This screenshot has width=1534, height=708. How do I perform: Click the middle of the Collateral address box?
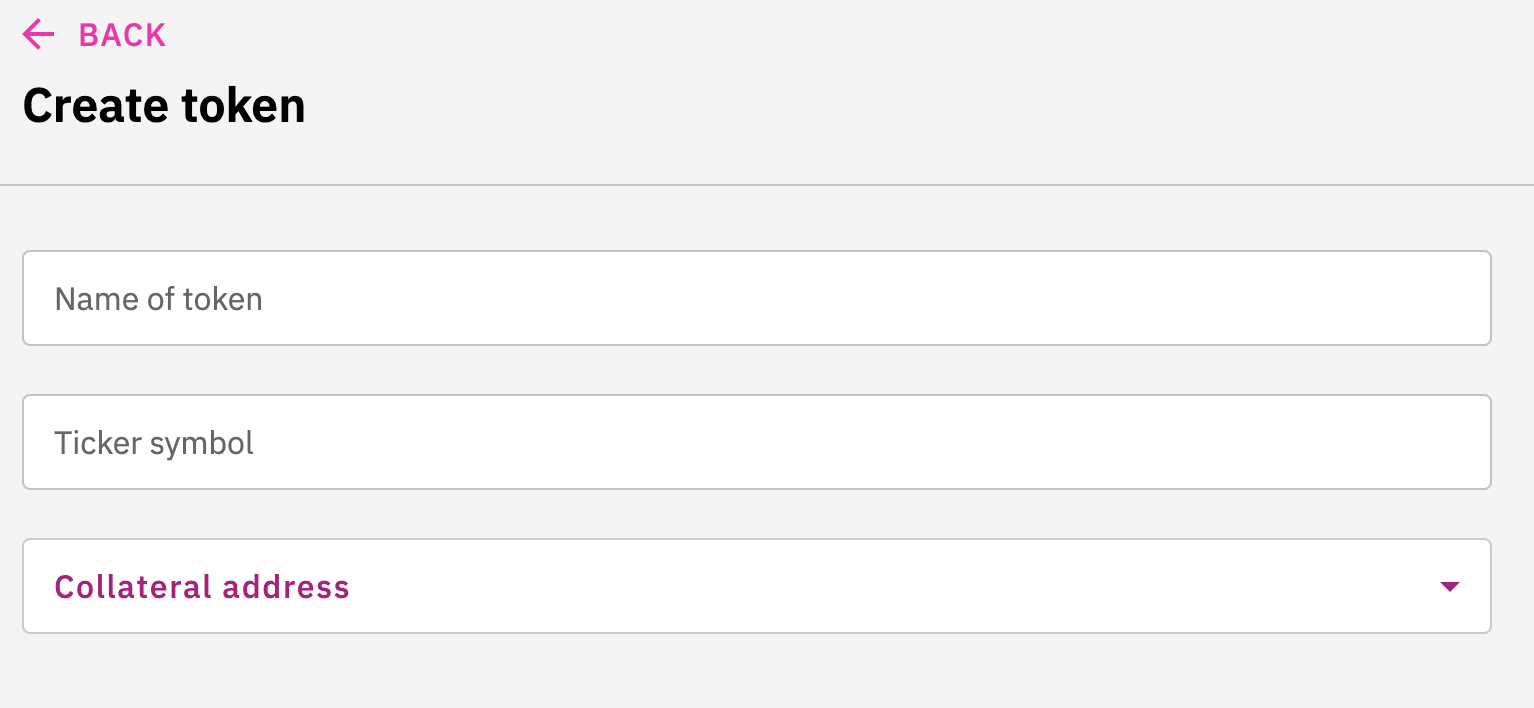(x=756, y=586)
